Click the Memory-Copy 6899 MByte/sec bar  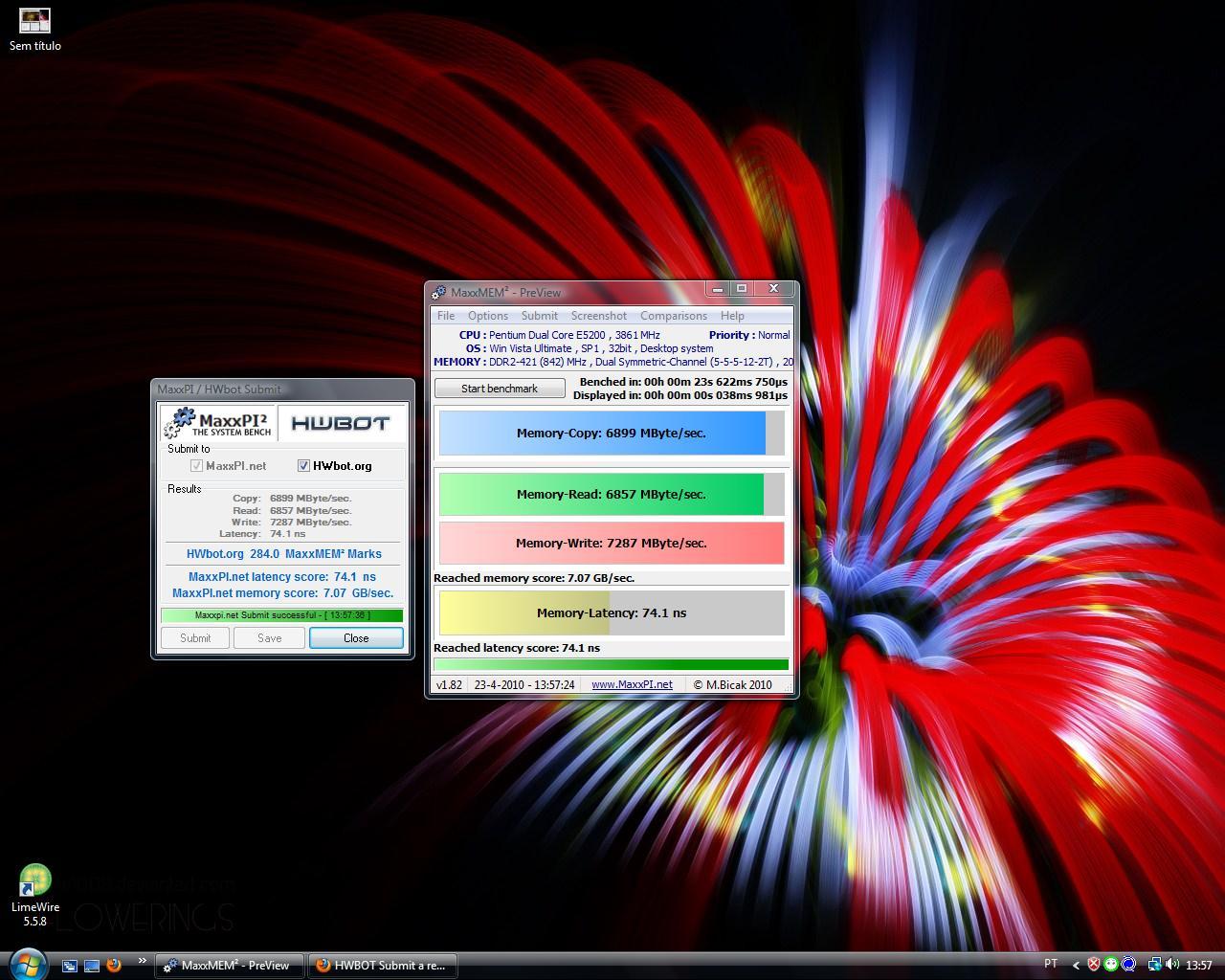point(612,433)
